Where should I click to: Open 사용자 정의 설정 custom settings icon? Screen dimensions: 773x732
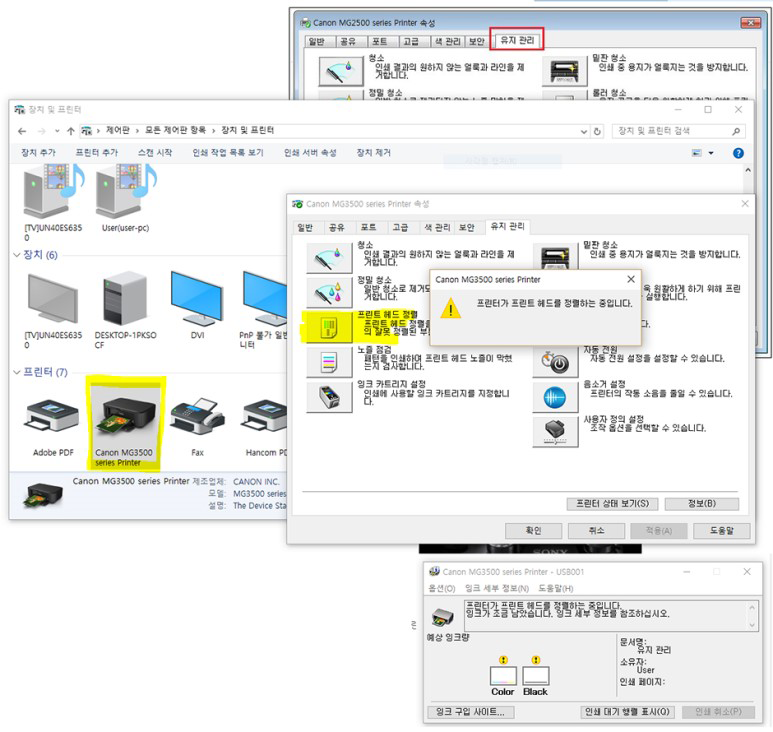coord(556,432)
